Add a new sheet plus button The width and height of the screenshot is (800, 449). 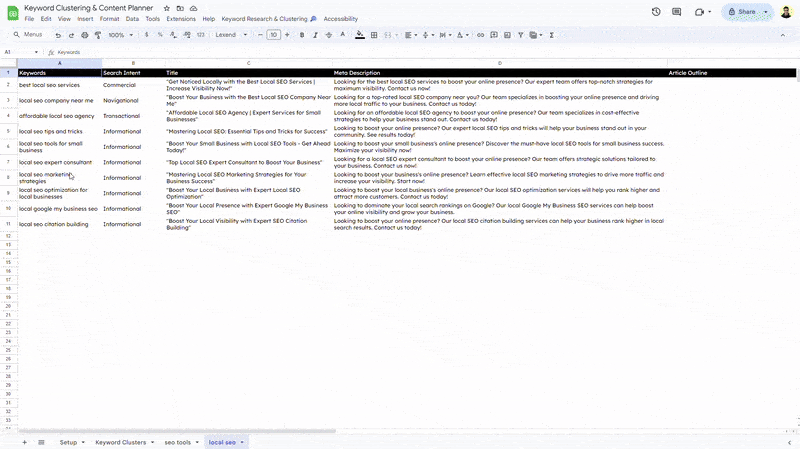pos(24,442)
